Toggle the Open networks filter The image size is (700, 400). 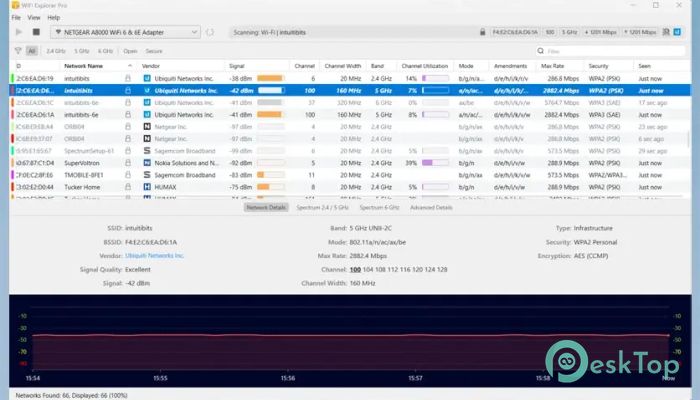(x=130, y=51)
